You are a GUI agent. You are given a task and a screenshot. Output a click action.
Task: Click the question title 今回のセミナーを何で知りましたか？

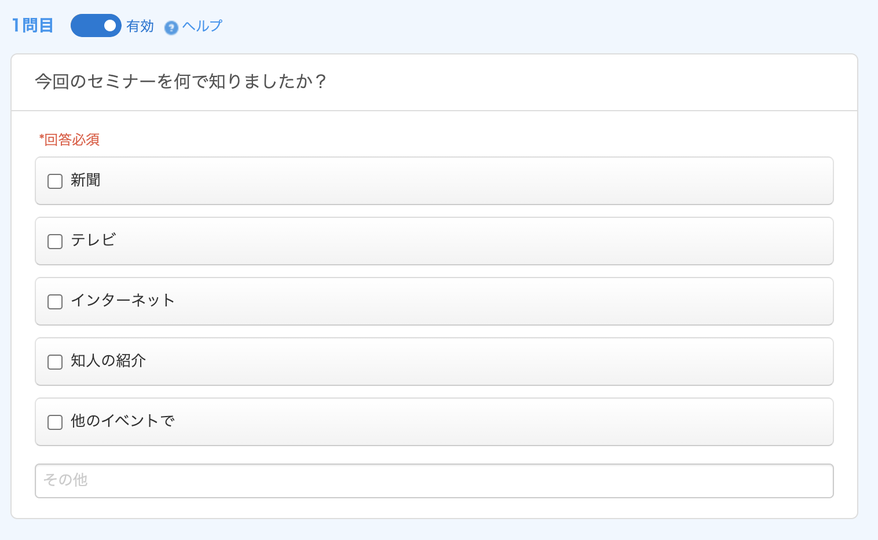[x=180, y=82]
